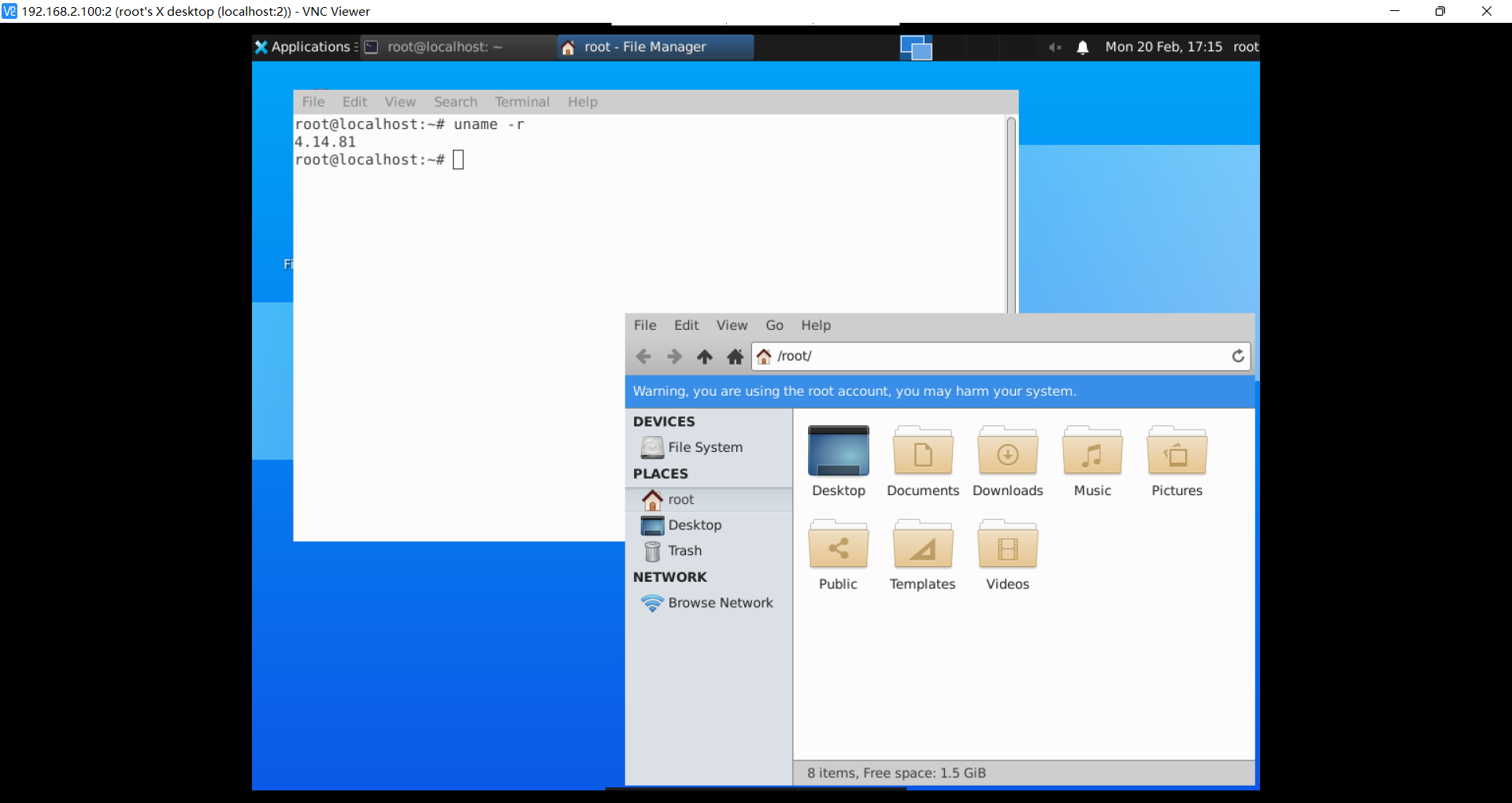
Task: Restore down the VNC Viewer window
Action: tap(1440, 11)
